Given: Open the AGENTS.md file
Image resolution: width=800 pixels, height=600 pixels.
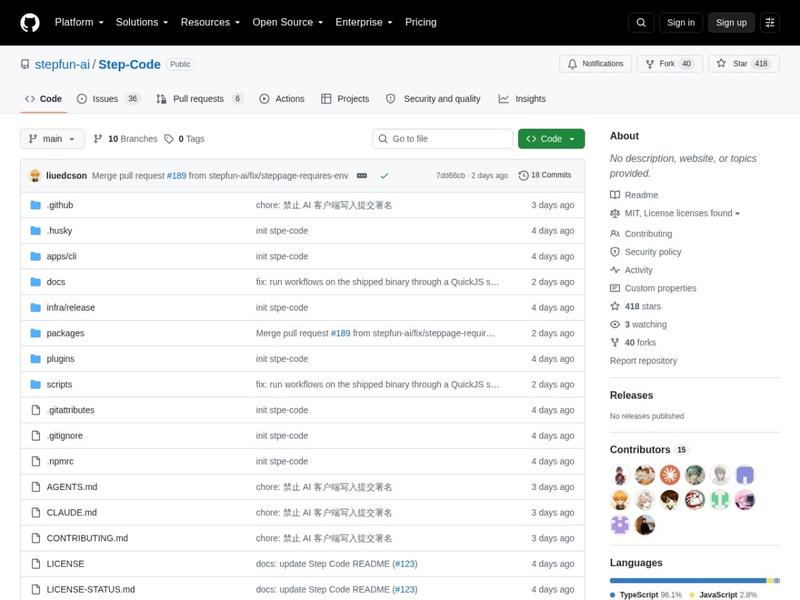Looking at the screenshot, I should click(x=71, y=487).
